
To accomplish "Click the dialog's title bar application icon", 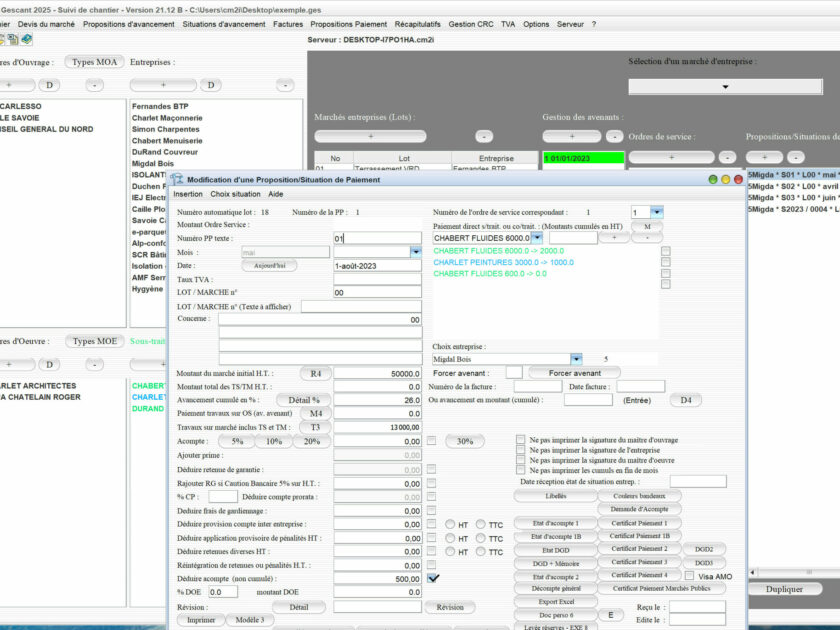I will click(177, 179).
